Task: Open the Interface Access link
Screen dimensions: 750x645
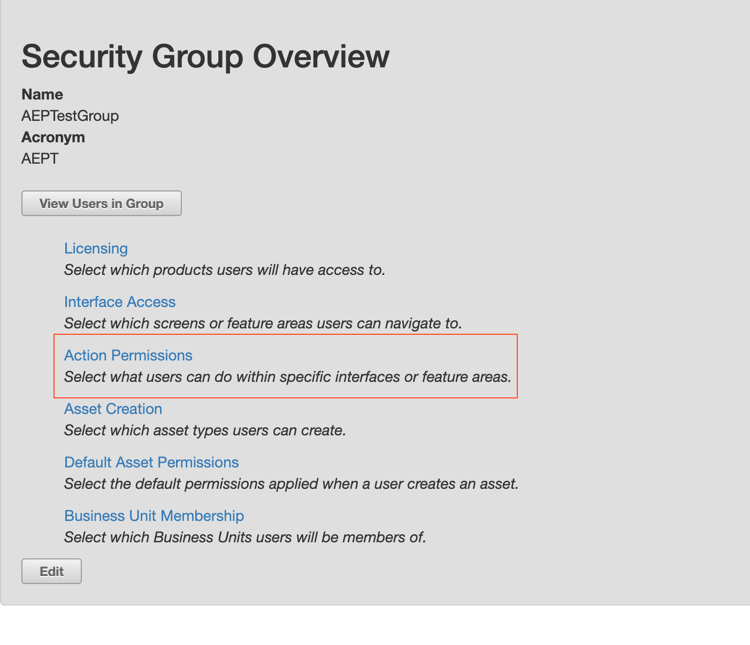Action: point(120,302)
